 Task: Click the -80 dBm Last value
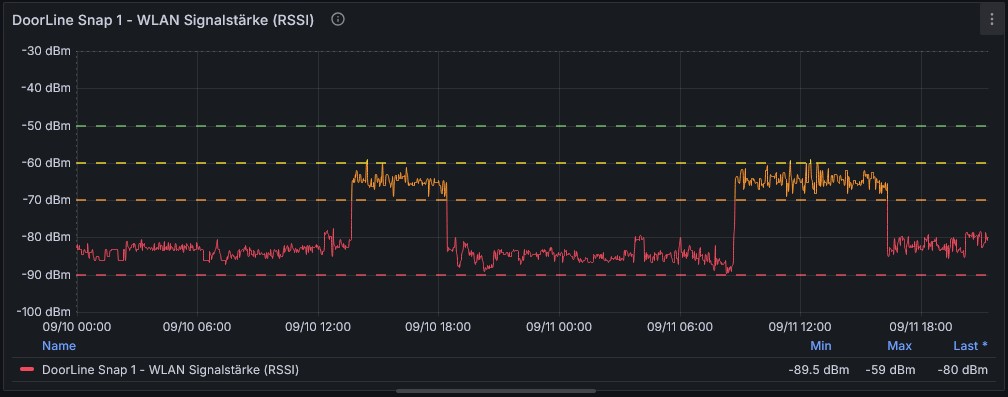pyautogui.click(x=962, y=370)
